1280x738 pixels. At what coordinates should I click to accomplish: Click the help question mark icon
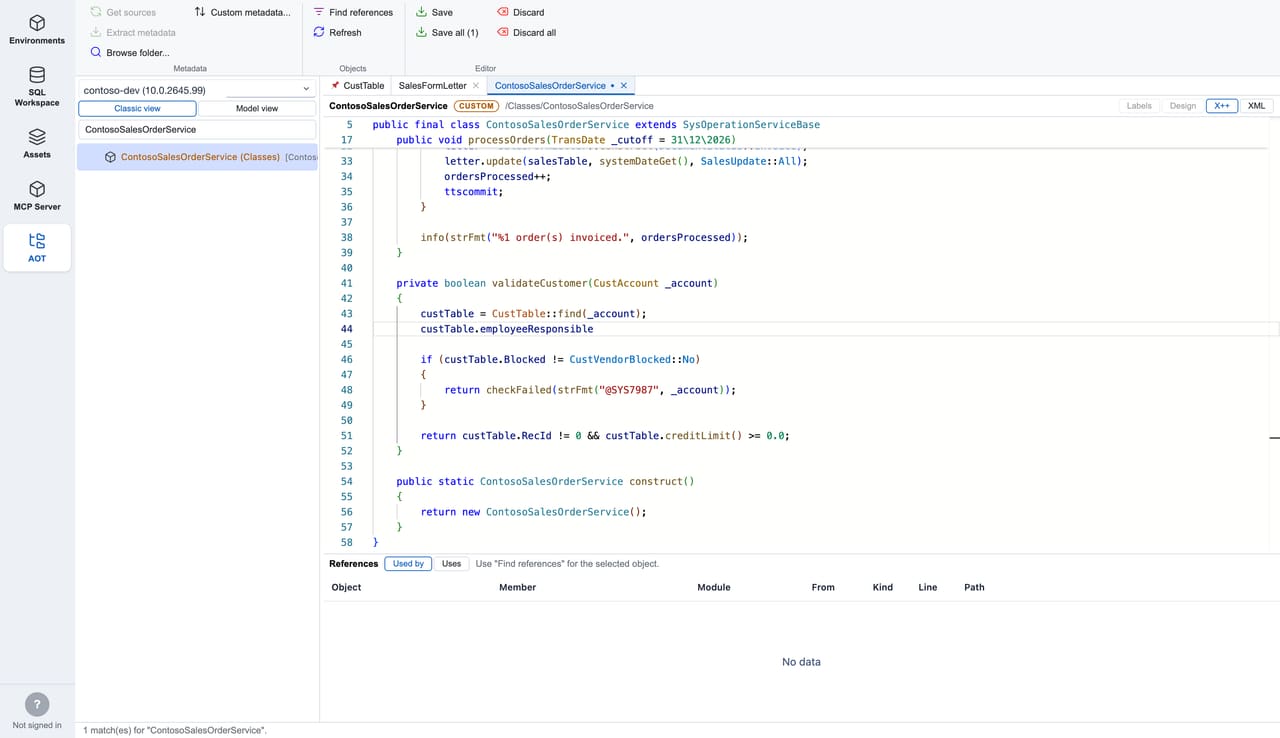[37, 704]
